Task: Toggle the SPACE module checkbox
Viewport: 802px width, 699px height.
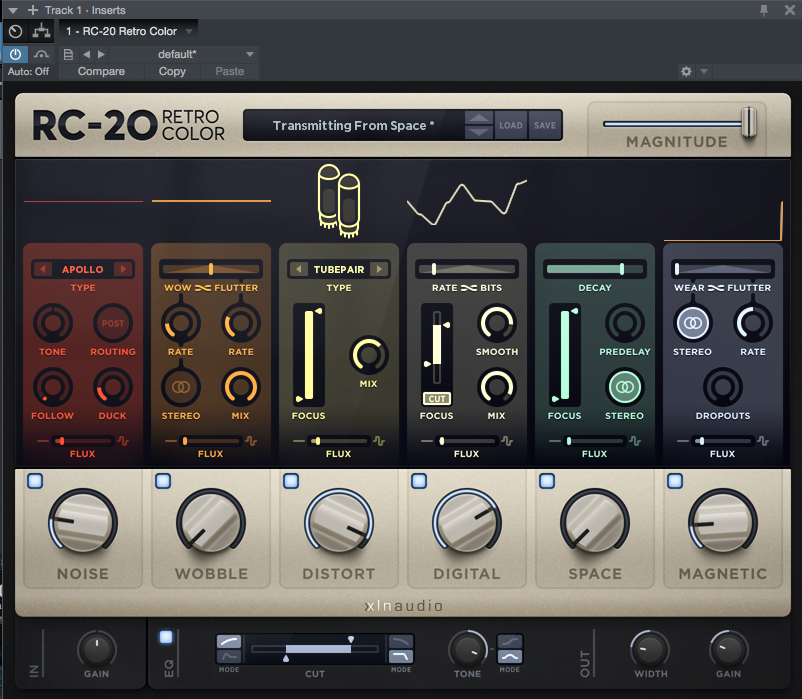Action: [547, 481]
